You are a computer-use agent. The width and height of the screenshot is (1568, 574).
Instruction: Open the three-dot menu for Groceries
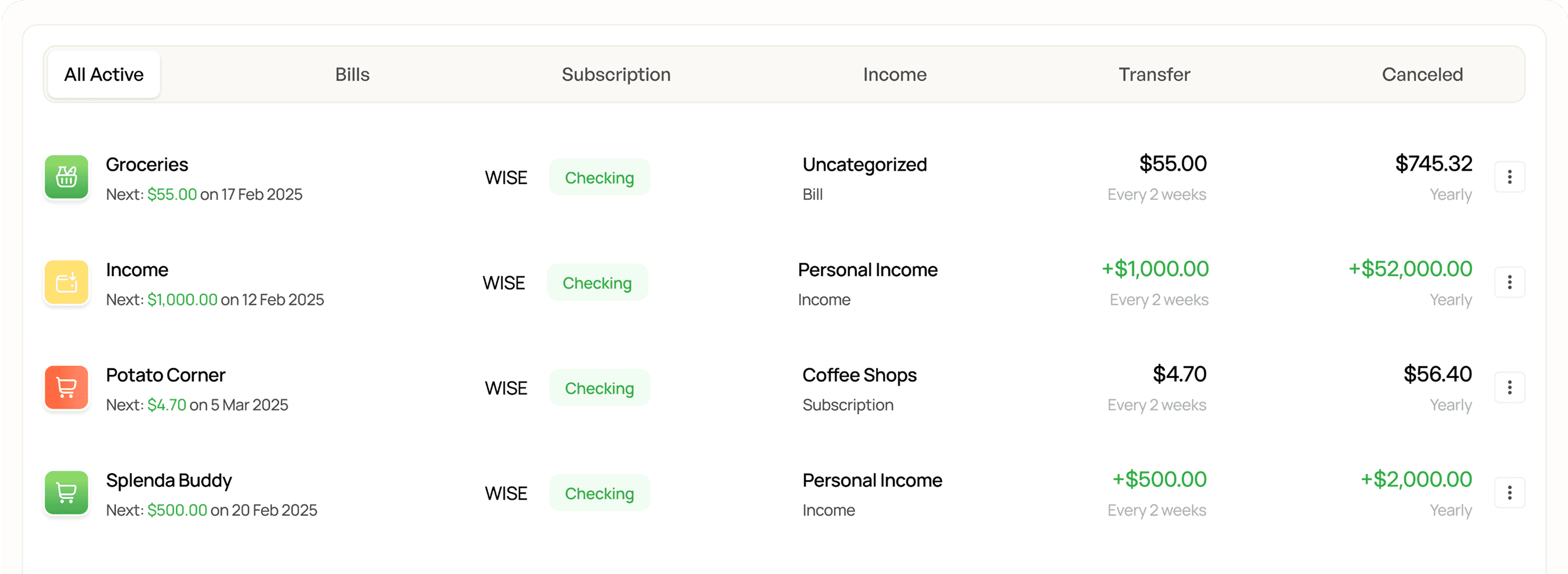[1509, 177]
